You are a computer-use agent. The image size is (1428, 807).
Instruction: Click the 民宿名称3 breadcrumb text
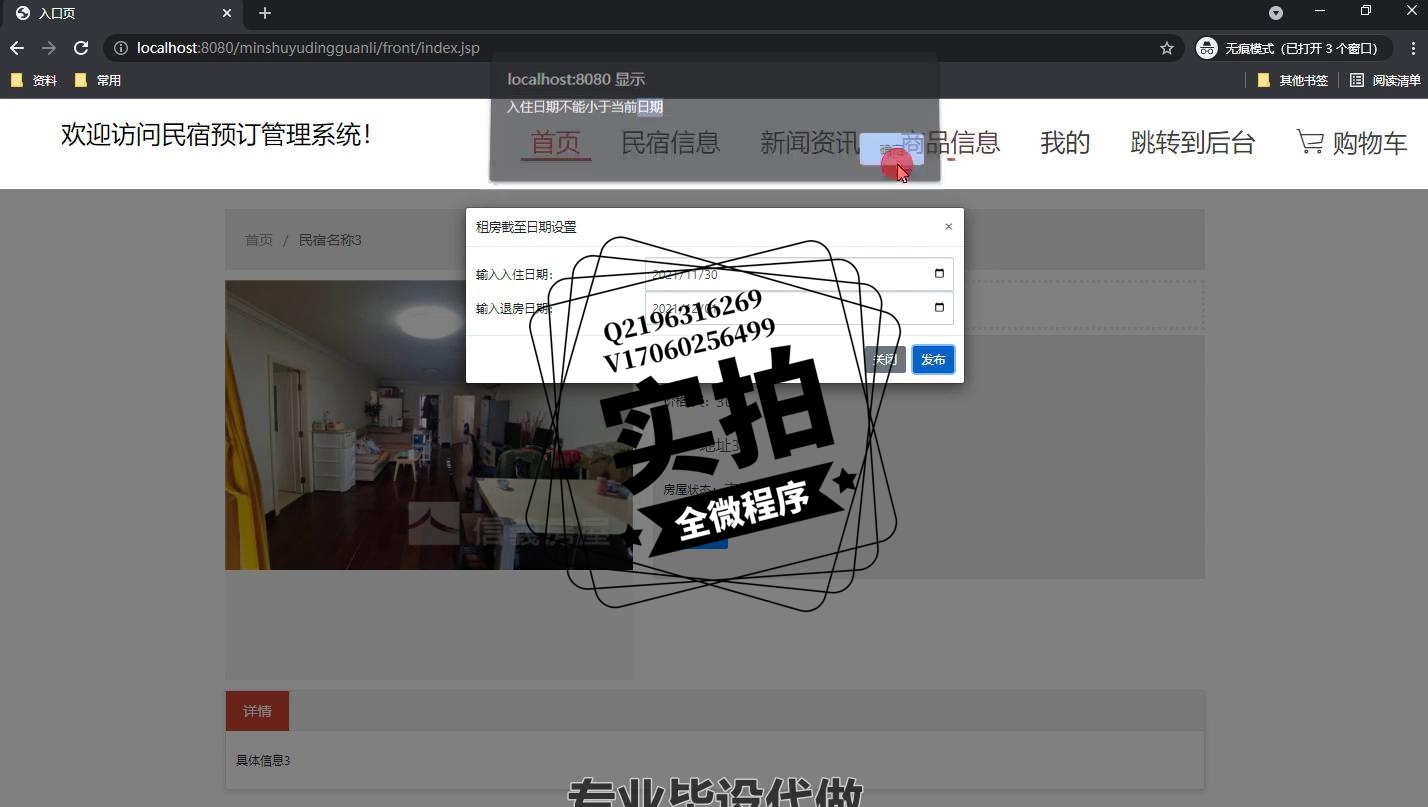(x=330, y=240)
